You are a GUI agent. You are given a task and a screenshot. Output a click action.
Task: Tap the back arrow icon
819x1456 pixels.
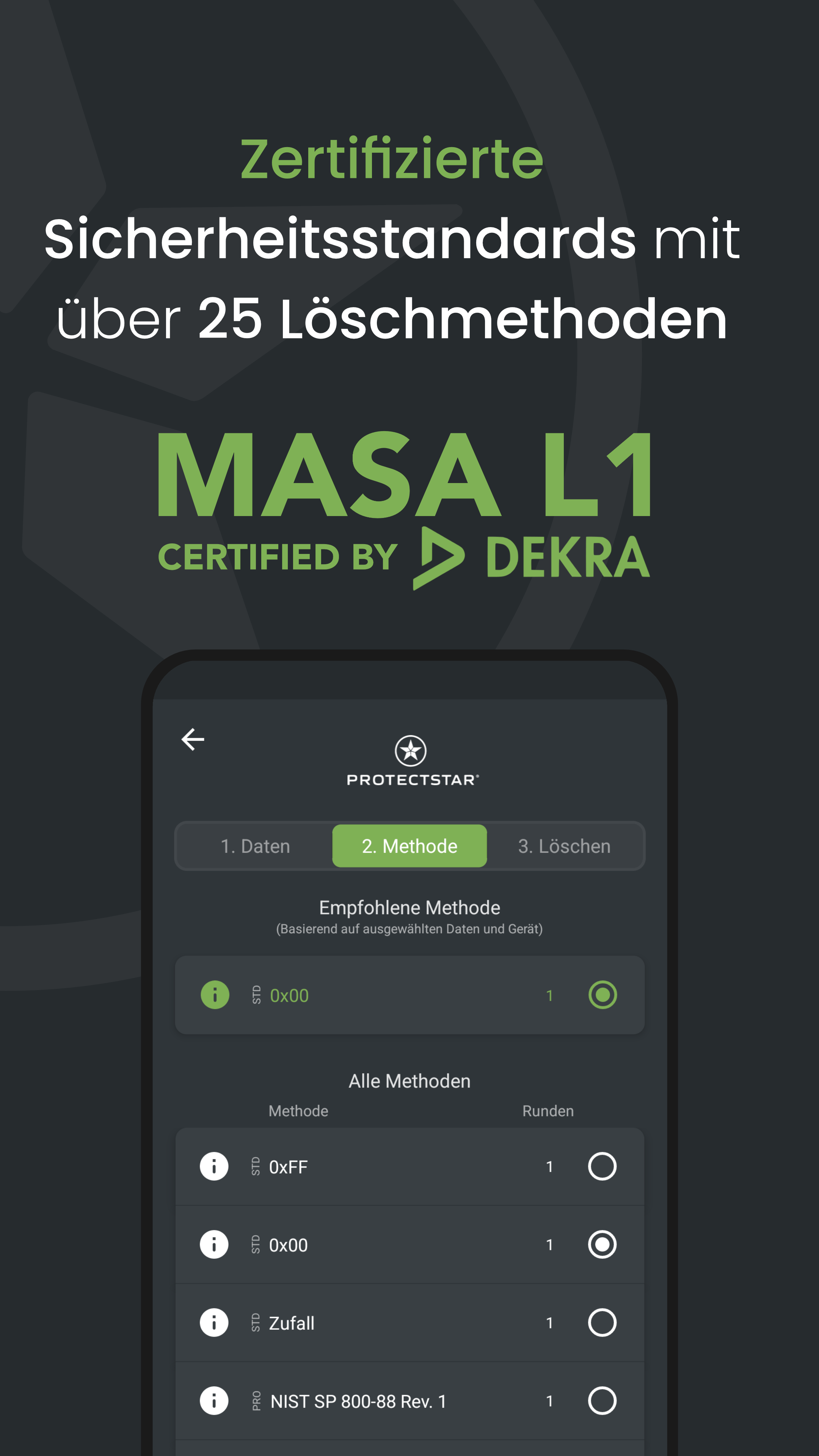[x=193, y=739]
